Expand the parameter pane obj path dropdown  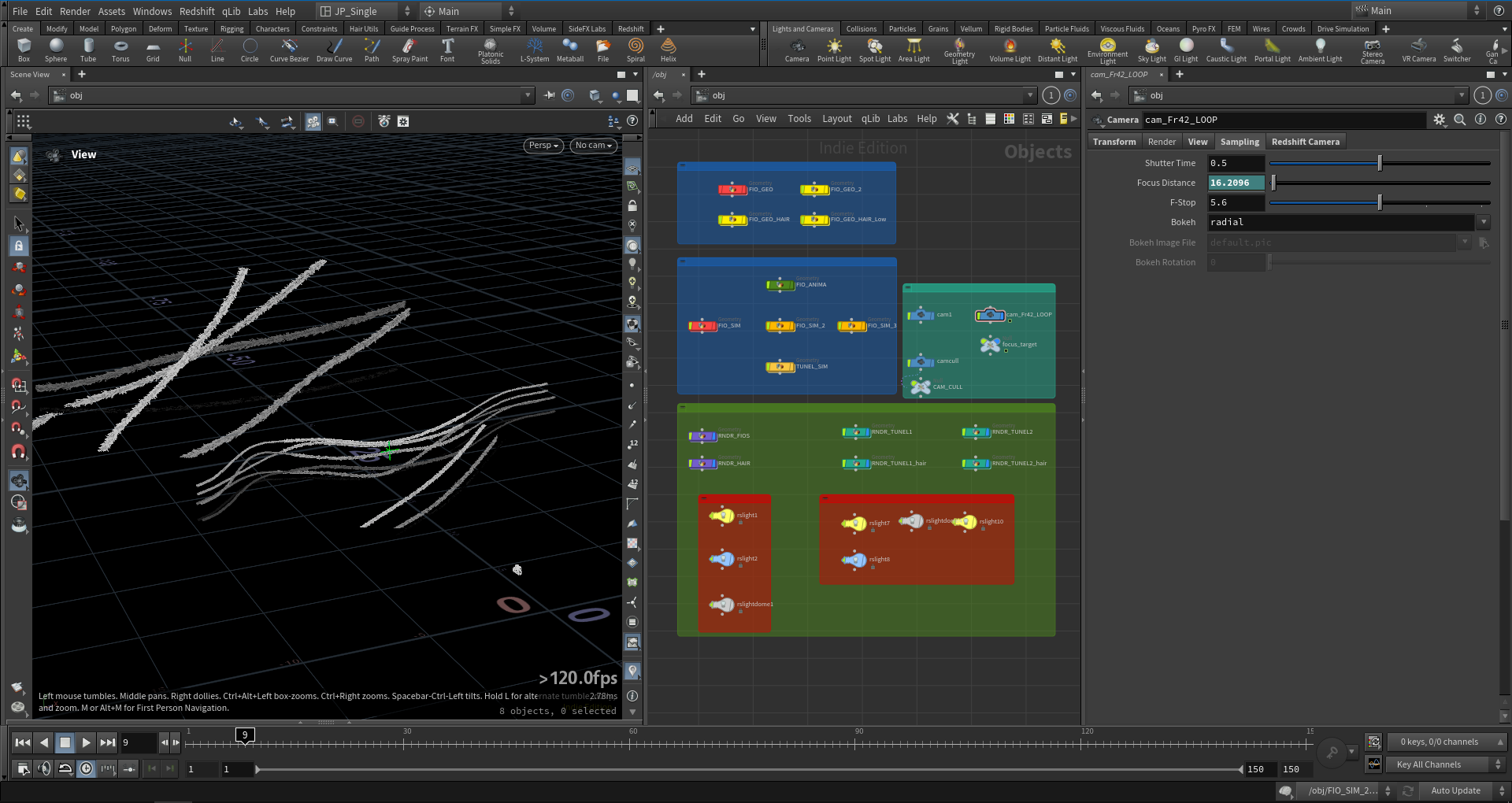(x=1462, y=95)
